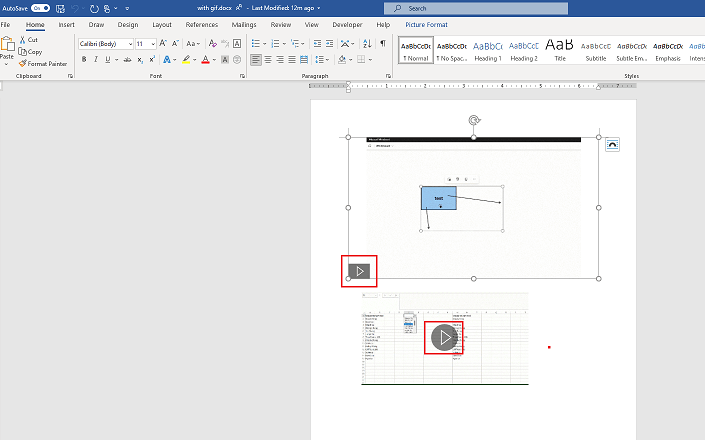Open the font color dropdown arrow
Image resolution: width=705 pixels, height=440 pixels.
tap(214, 59)
